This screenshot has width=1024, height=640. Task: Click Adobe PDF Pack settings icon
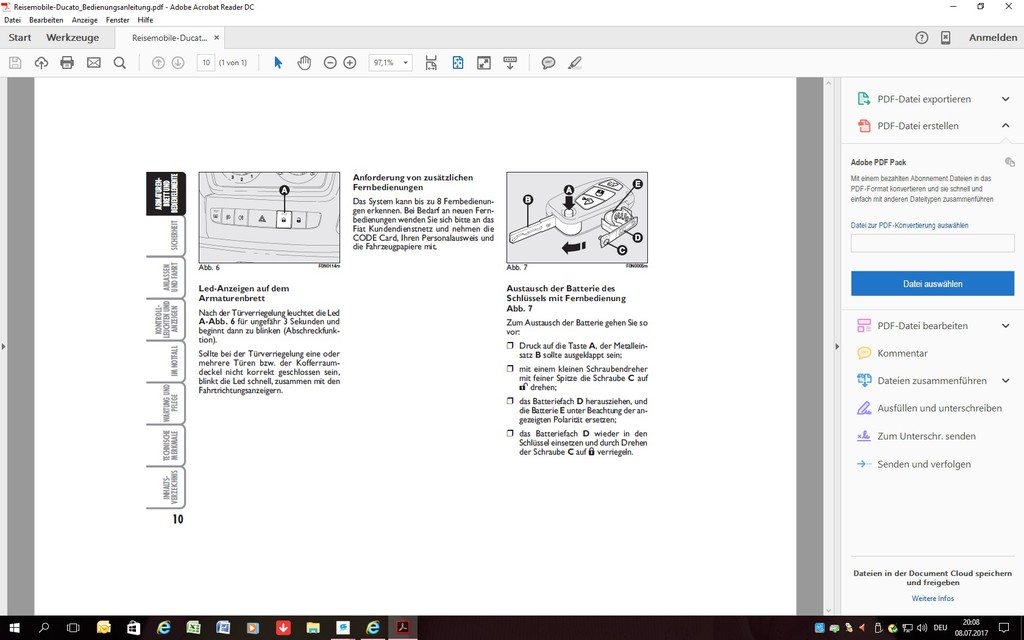pyautogui.click(x=1010, y=162)
